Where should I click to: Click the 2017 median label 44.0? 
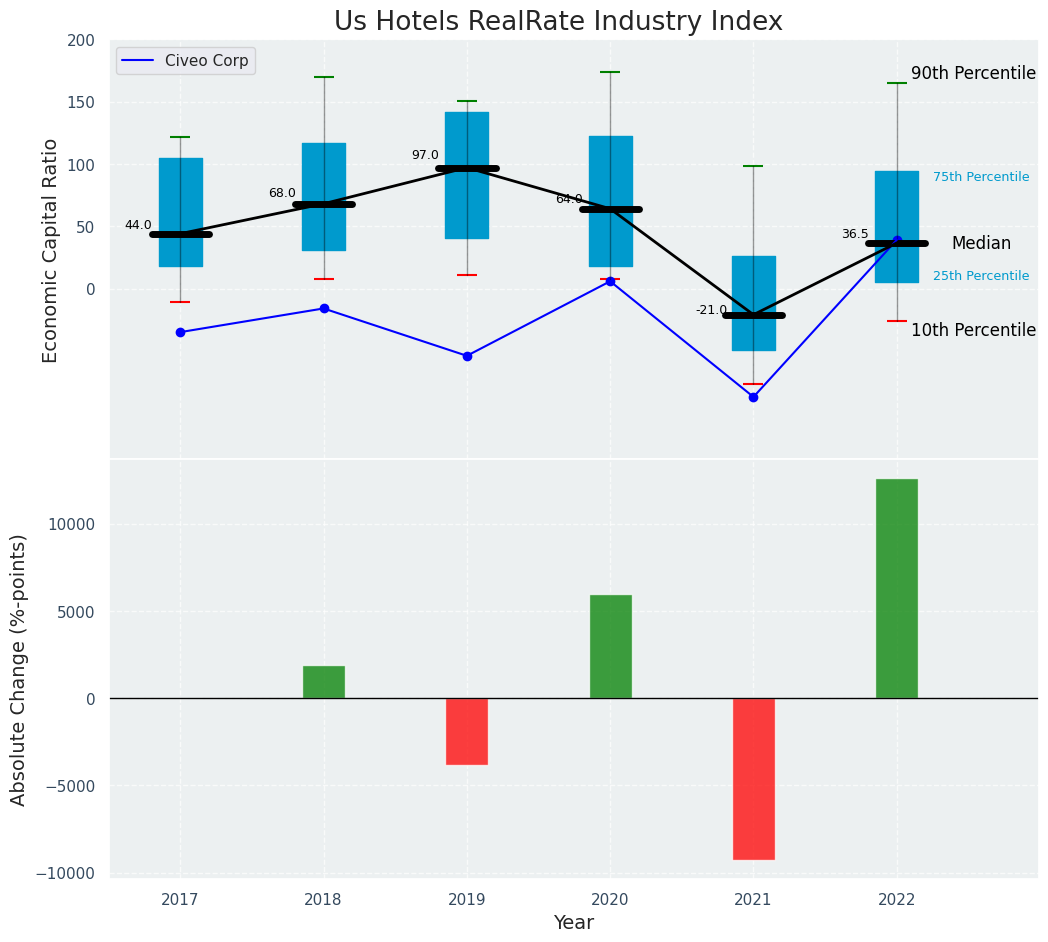[138, 225]
